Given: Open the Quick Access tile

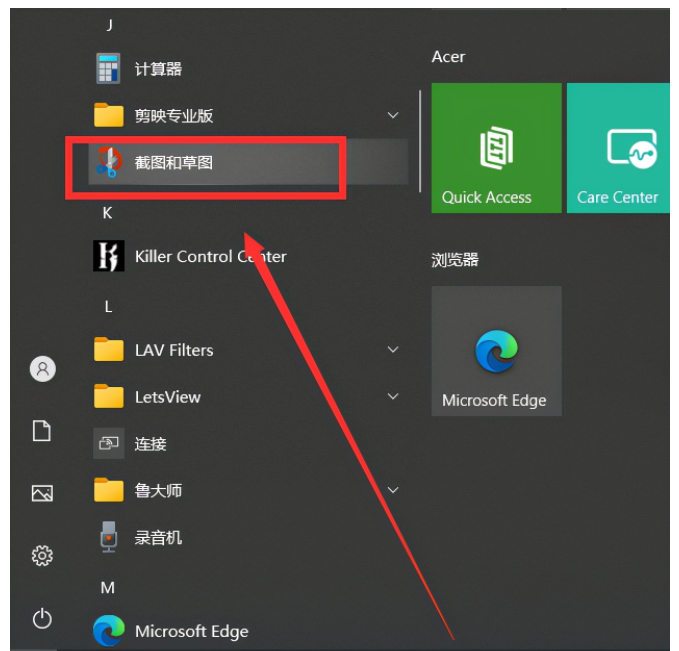Looking at the screenshot, I should [496, 148].
